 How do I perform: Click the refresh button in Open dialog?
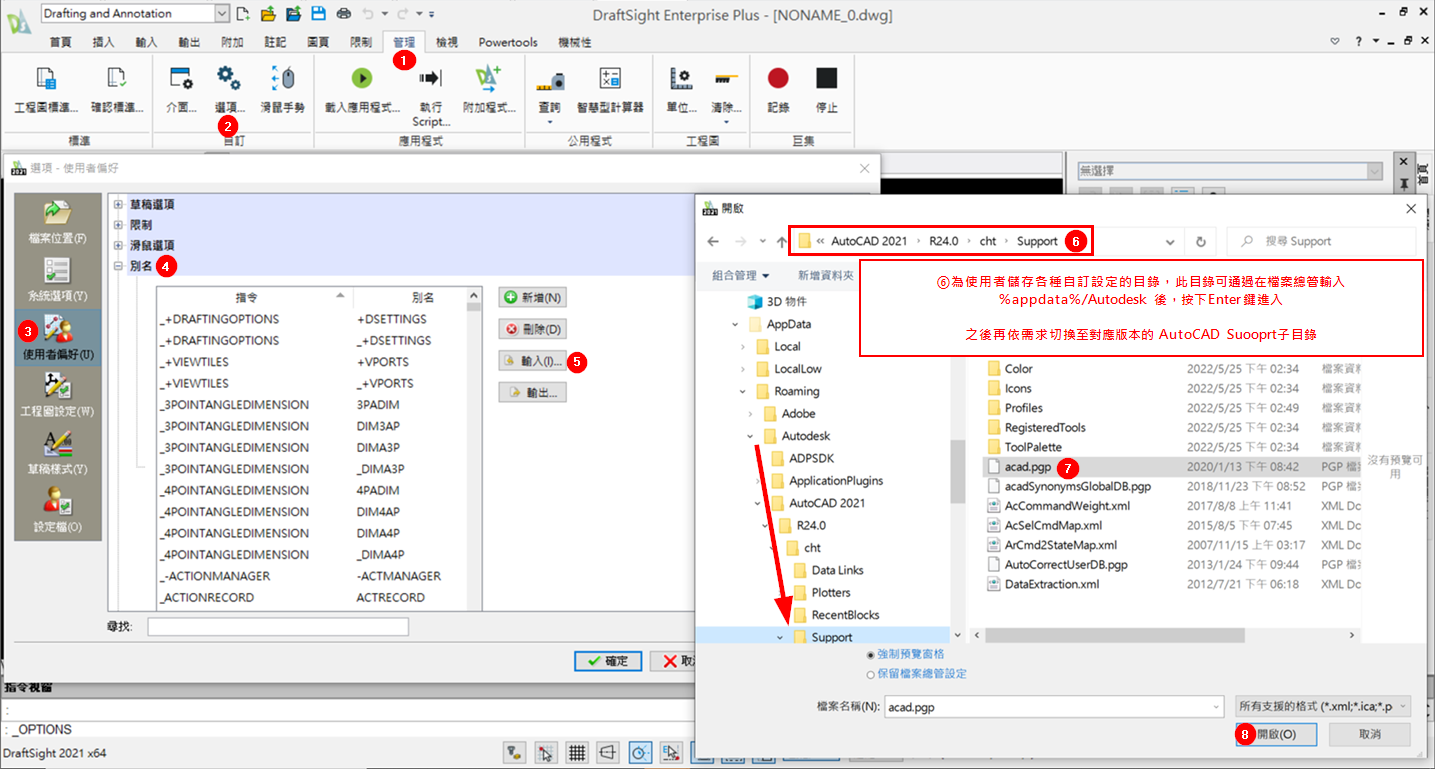[x=1201, y=241]
